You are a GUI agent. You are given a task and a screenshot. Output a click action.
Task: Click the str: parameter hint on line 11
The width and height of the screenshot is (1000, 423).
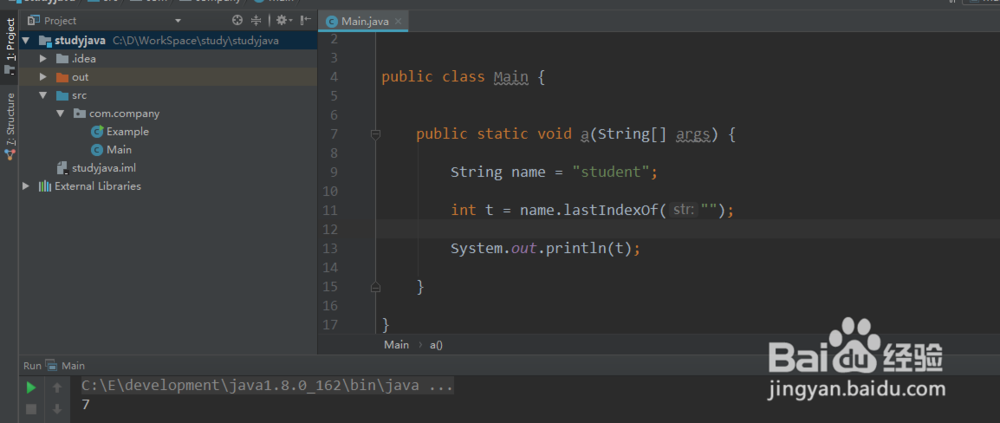pyautogui.click(x=684, y=210)
